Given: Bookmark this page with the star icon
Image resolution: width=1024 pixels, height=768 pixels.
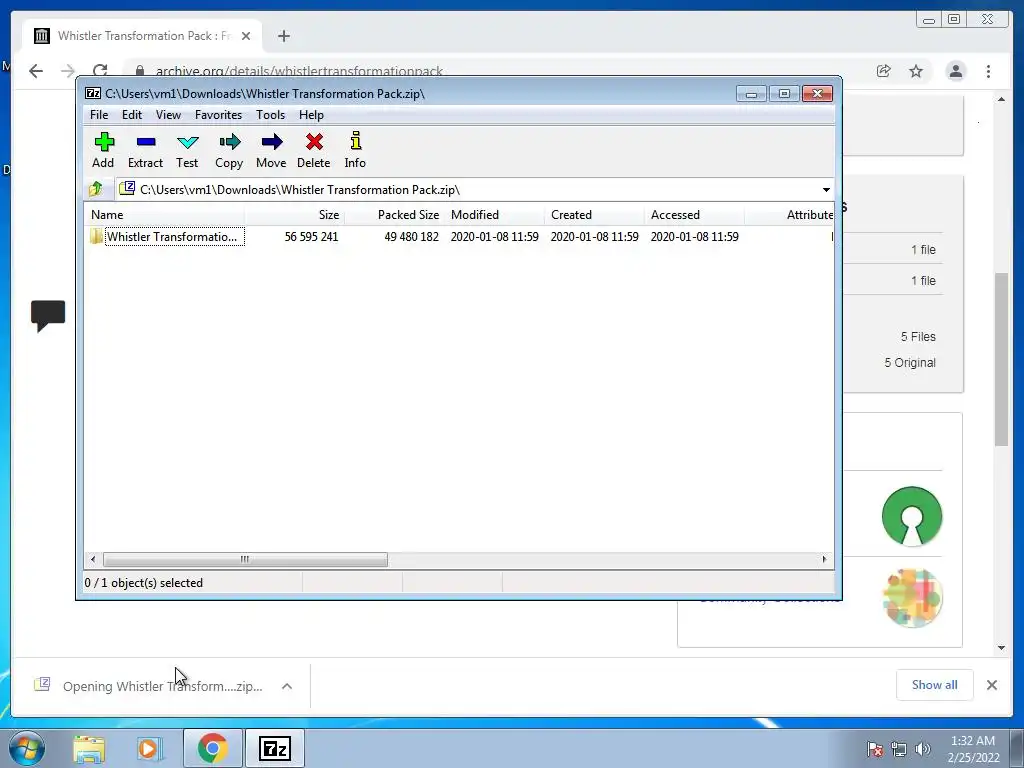Looking at the screenshot, I should tap(916, 71).
